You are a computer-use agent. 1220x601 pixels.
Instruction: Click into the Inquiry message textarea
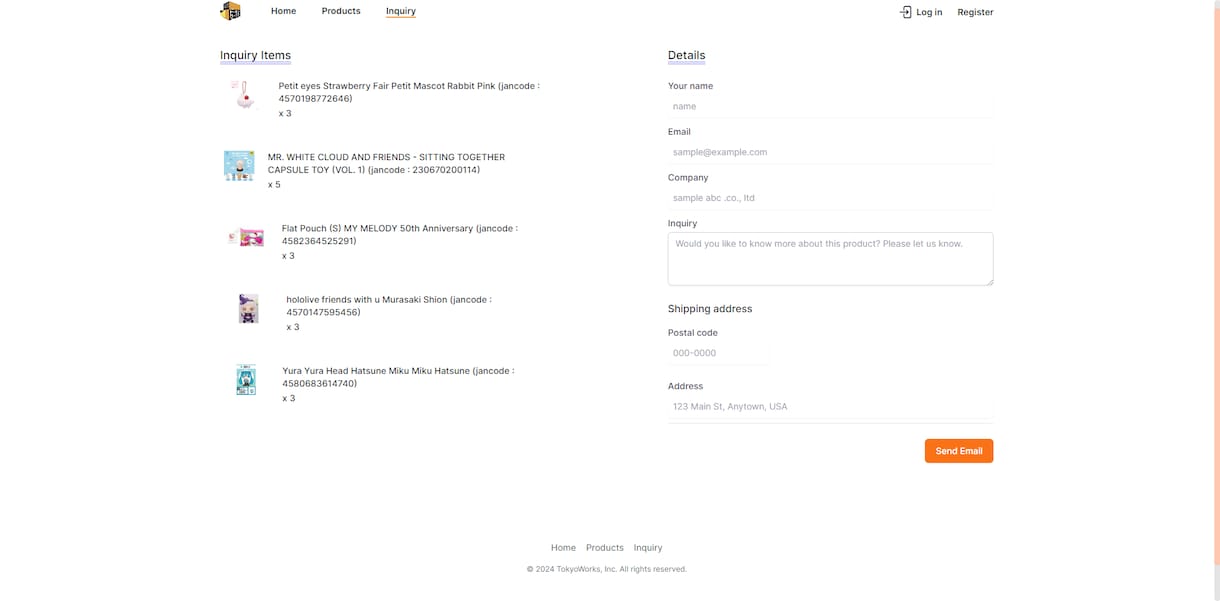coord(830,259)
